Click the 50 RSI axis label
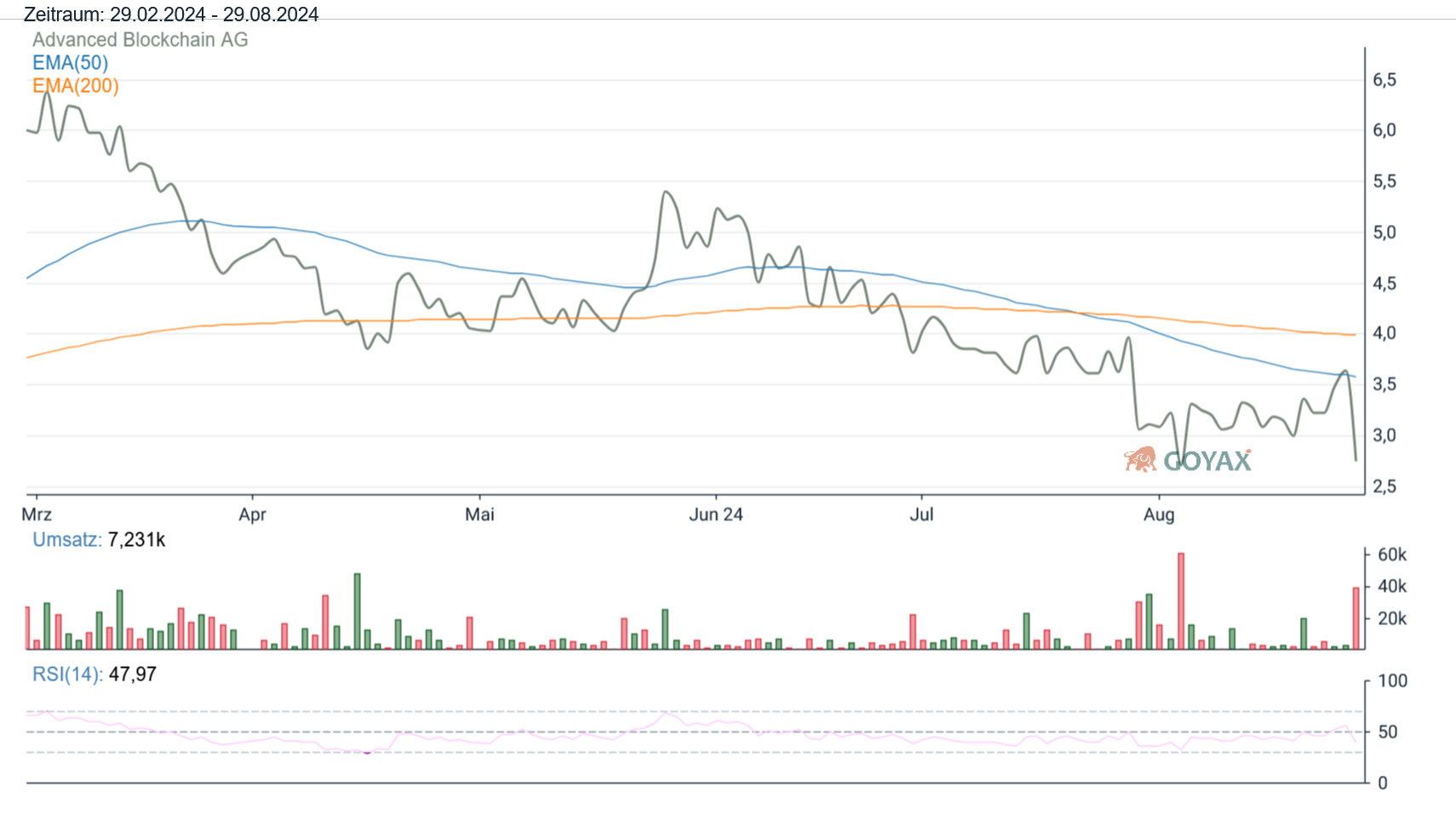This screenshot has width=1456, height=833. [1388, 732]
